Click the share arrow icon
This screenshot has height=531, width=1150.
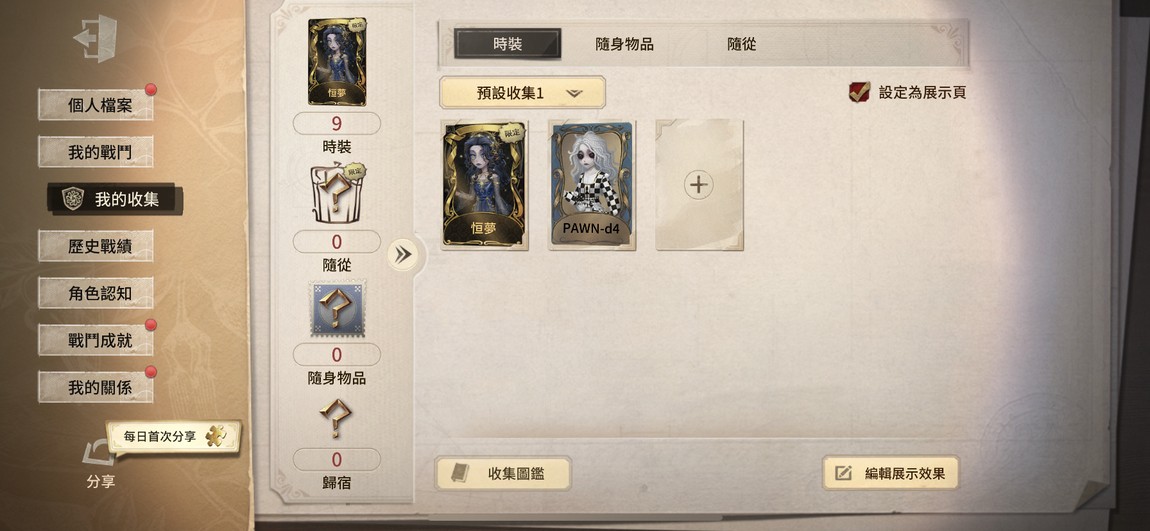98,452
